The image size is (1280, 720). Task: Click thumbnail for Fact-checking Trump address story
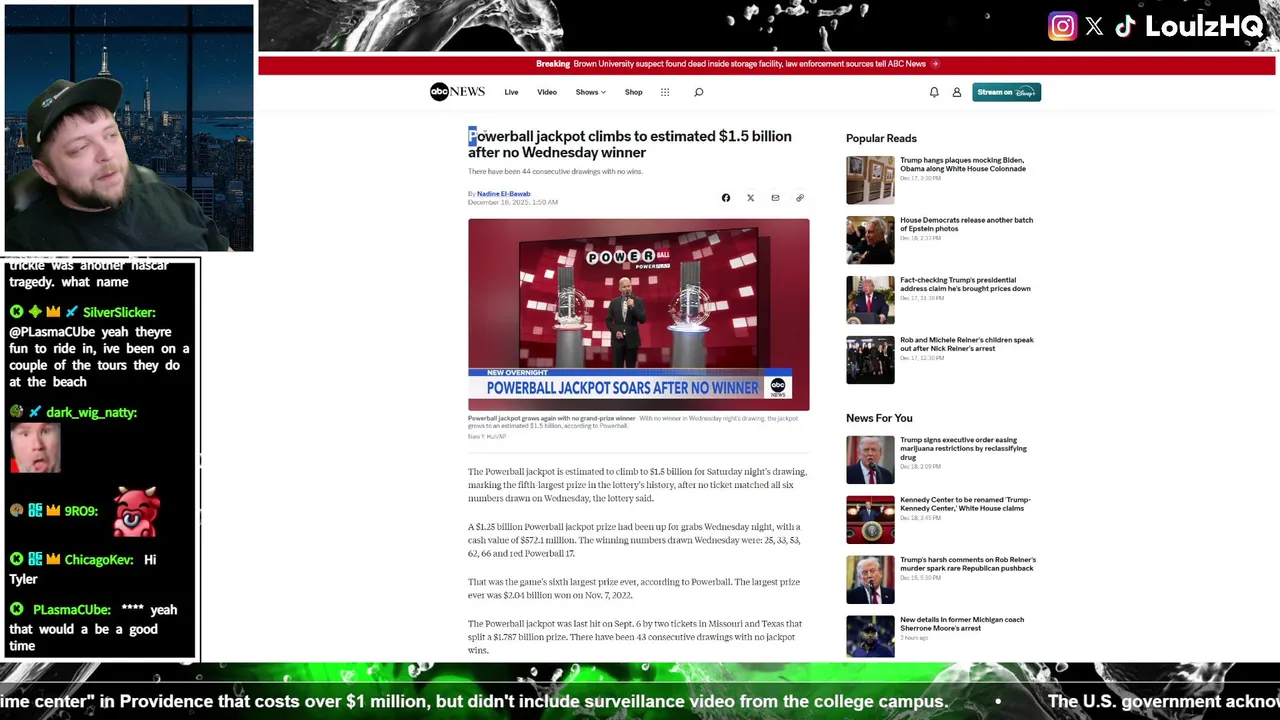click(870, 300)
